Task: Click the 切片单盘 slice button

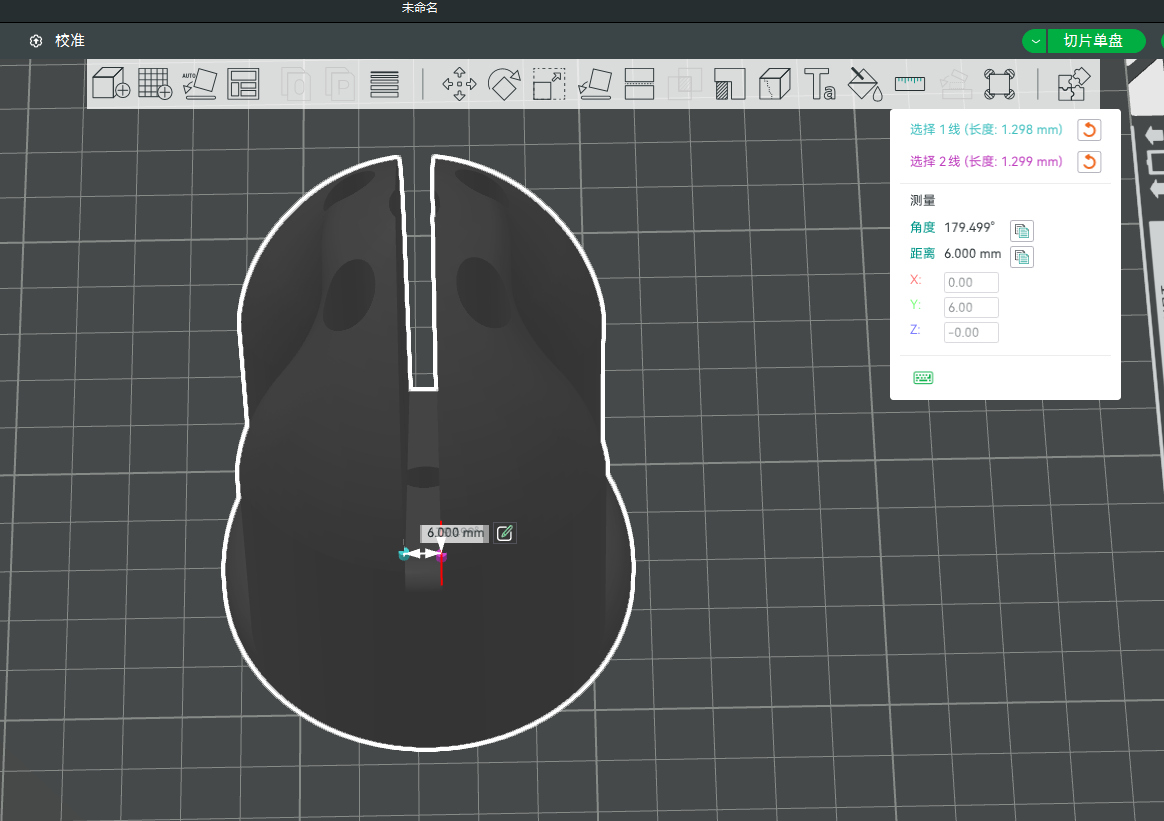Action: pos(1093,41)
